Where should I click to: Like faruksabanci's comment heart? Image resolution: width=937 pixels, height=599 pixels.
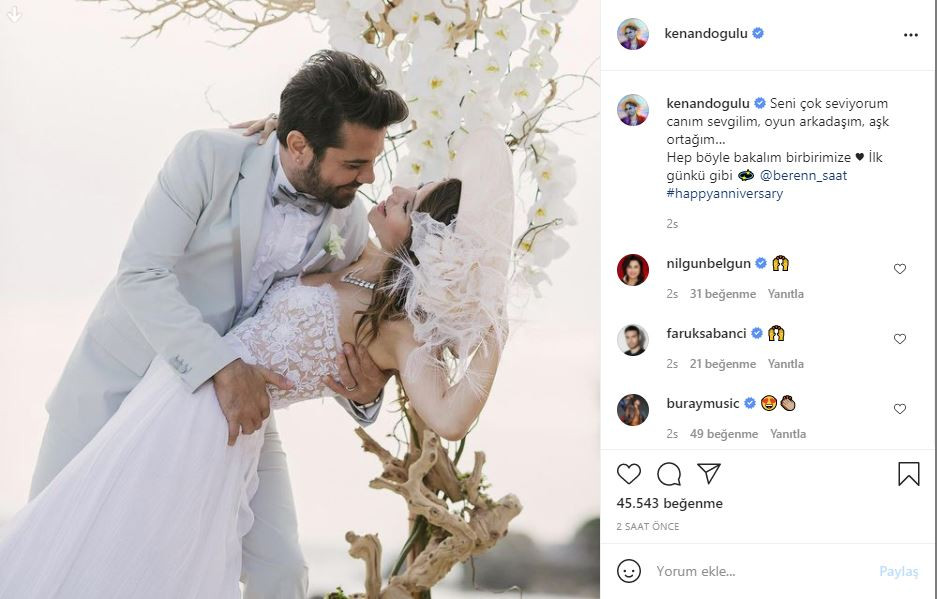[x=900, y=339]
